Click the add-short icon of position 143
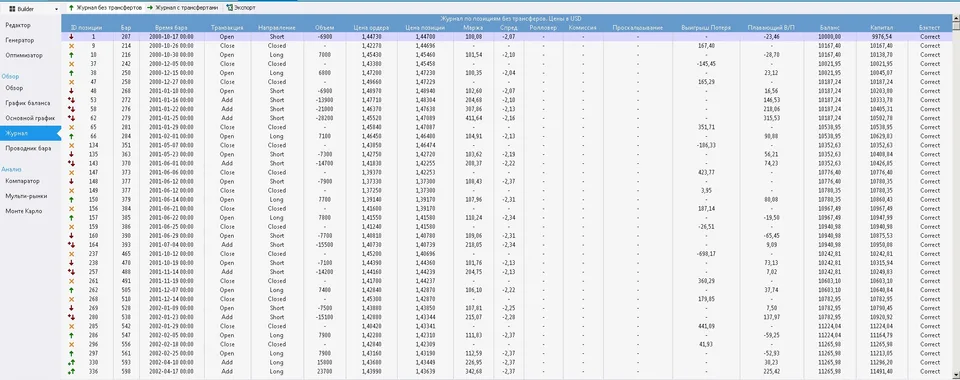Screen dimensions: 960x380 (x=72, y=163)
